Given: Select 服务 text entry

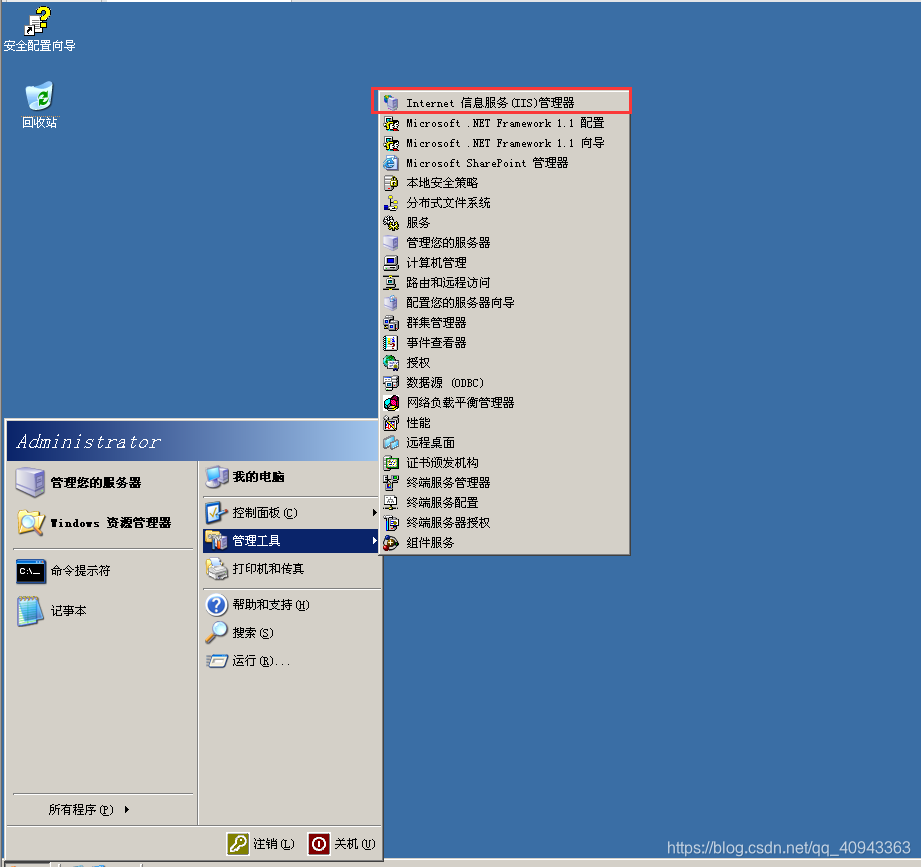Looking at the screenshot, I should [x=418, y=223].
